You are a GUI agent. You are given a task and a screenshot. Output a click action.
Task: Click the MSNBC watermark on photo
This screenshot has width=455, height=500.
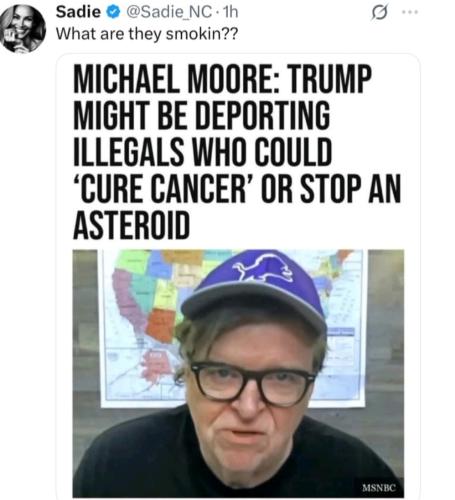pos(379,488)
